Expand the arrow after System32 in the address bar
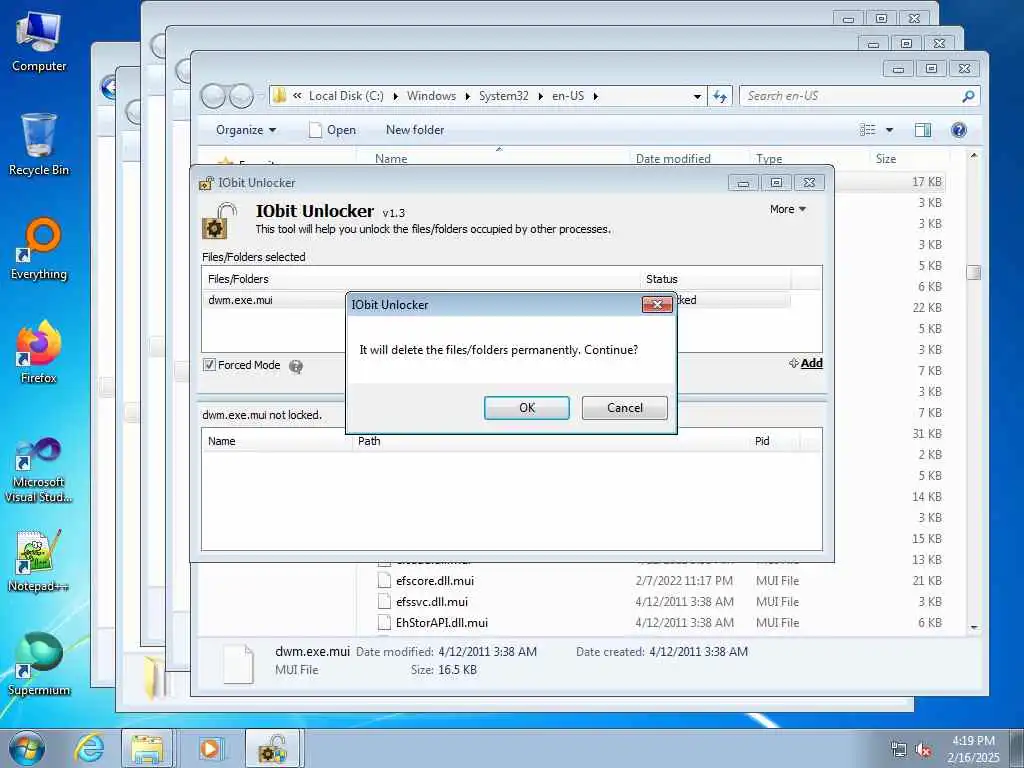This screenshot has width=1024, height=768. tap(540, 96)
